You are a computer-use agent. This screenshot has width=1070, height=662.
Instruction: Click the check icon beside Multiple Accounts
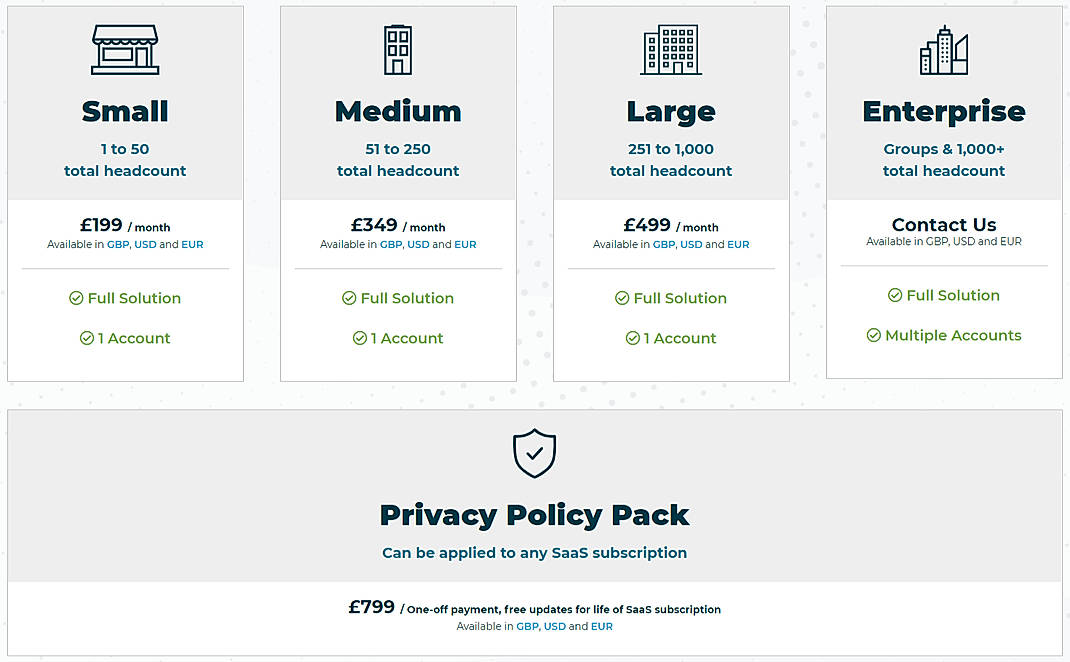874,335
